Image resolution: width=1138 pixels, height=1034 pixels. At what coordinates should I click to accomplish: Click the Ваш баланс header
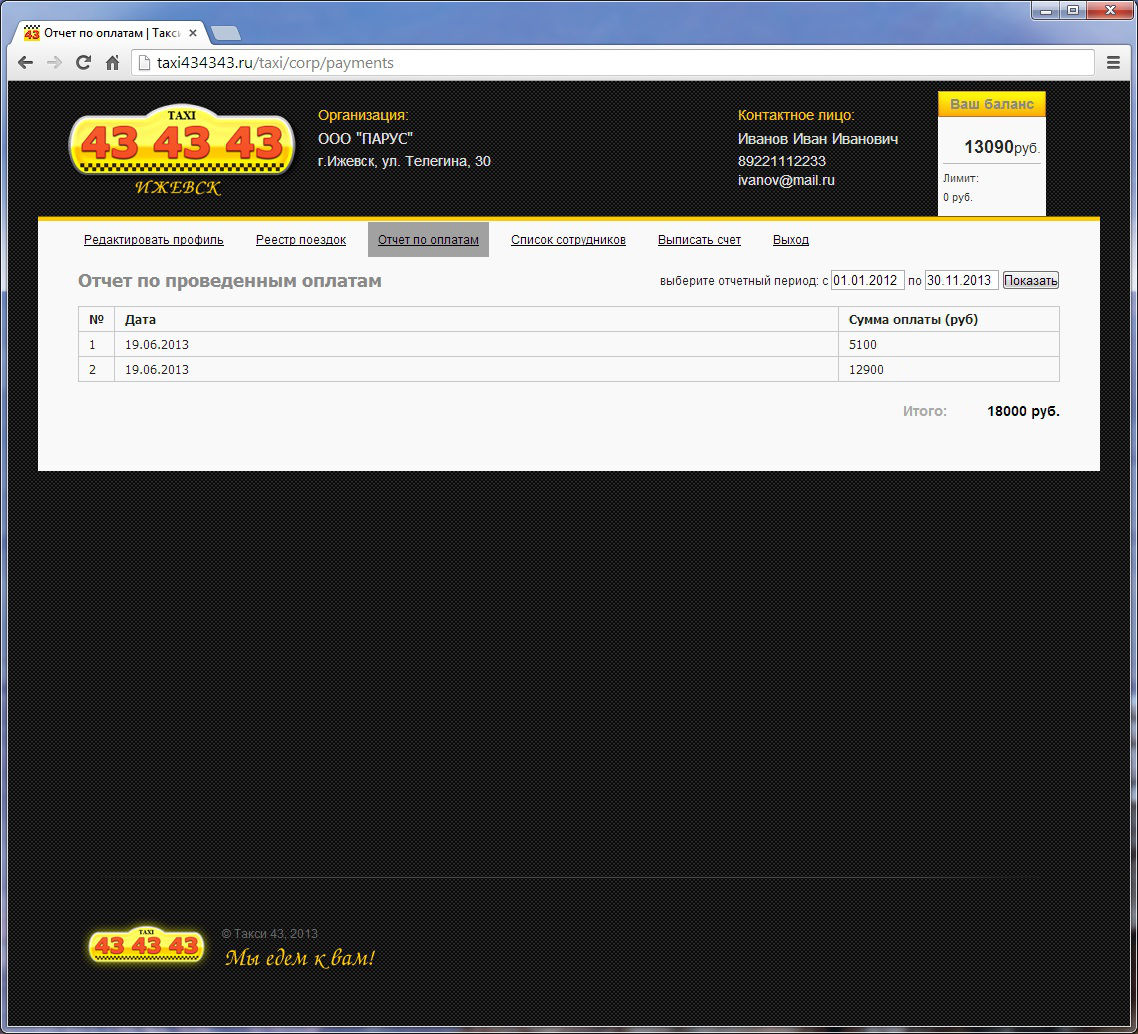pos(991,105)
